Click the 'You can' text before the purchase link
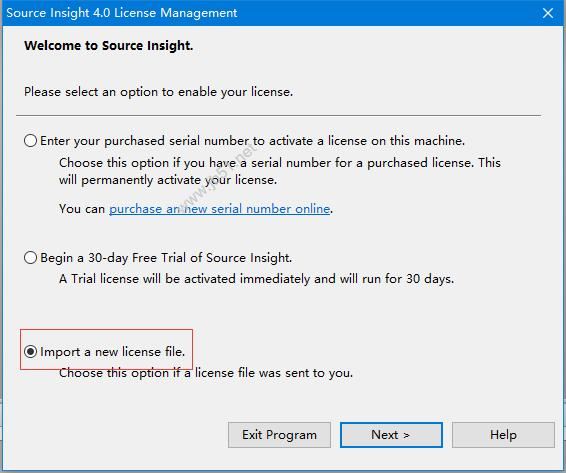The height and width of the screenshot is (473, 566). 82,209
